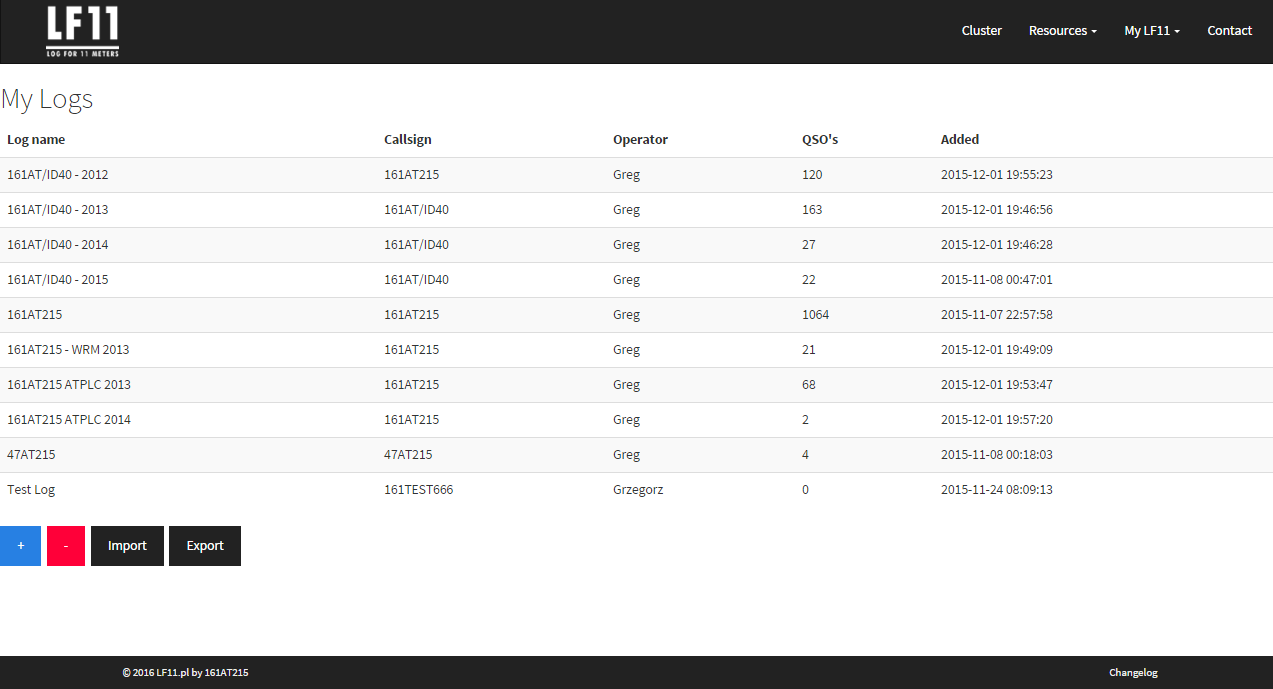This screenshot has height=689, width=1273.
Task: Select the 161AT/ID40 - 2015 log
Action: pyautogui.click(x=57, y=280)
